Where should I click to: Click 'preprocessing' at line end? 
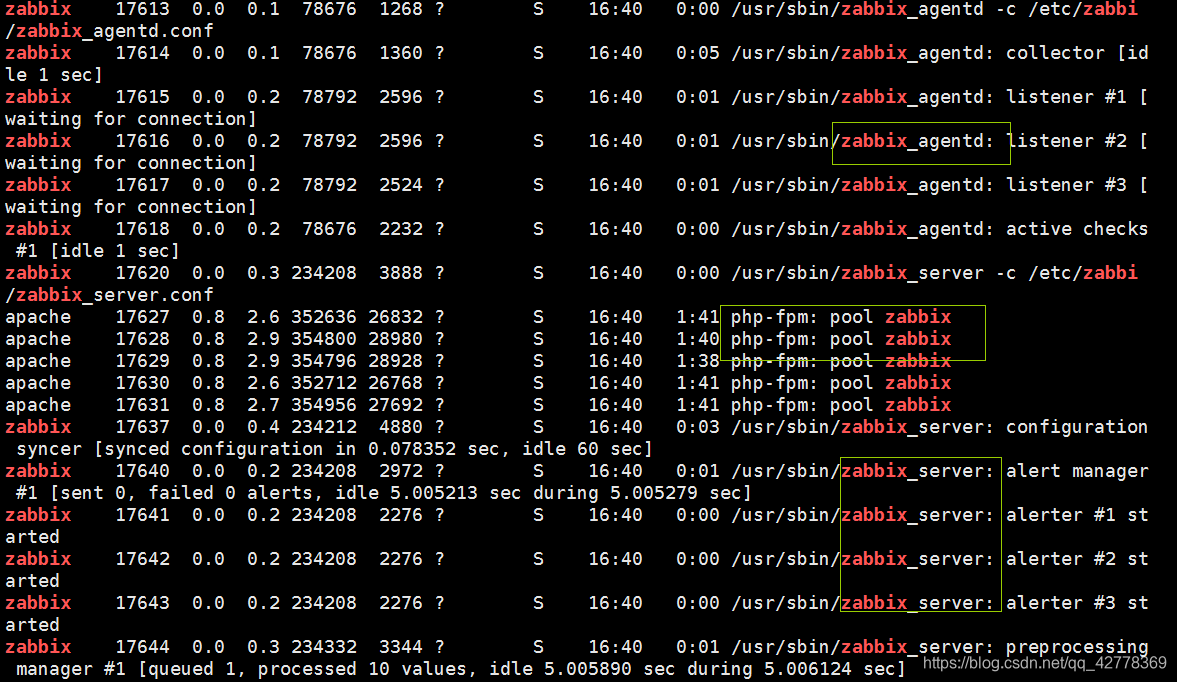[1076, 647]
